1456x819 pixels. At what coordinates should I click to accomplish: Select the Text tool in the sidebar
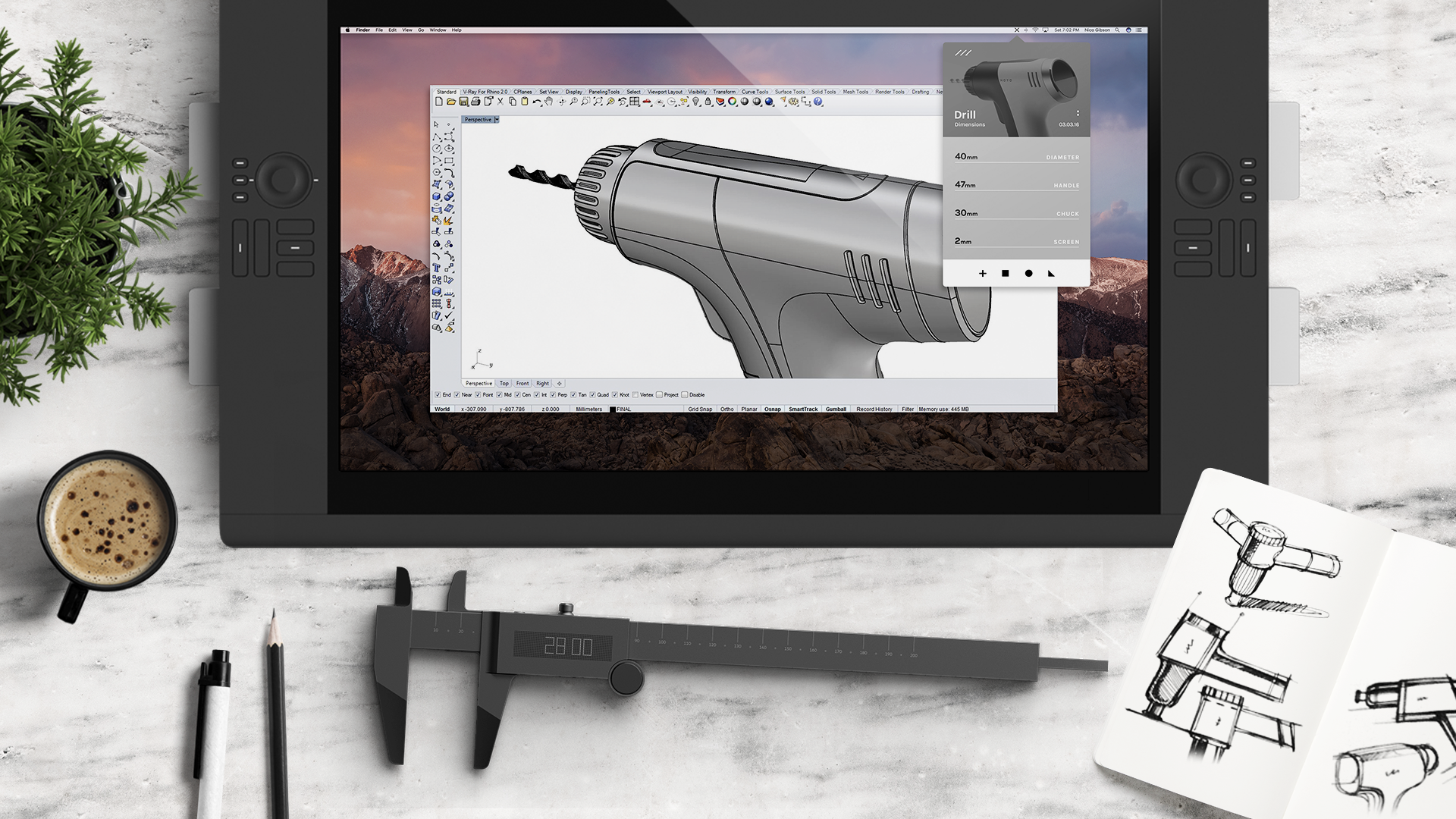coord(437,267)
